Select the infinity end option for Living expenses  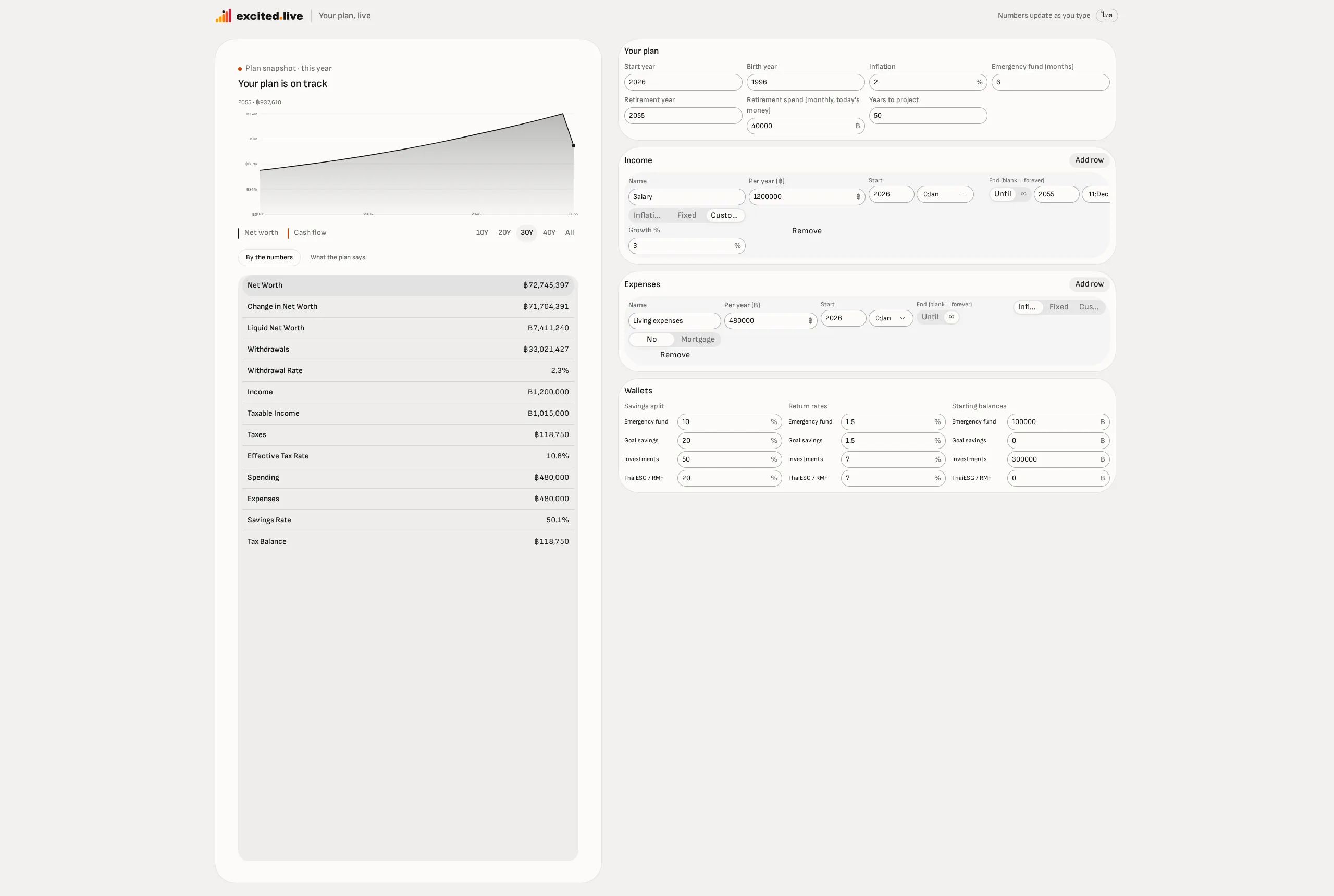[951, 317]
